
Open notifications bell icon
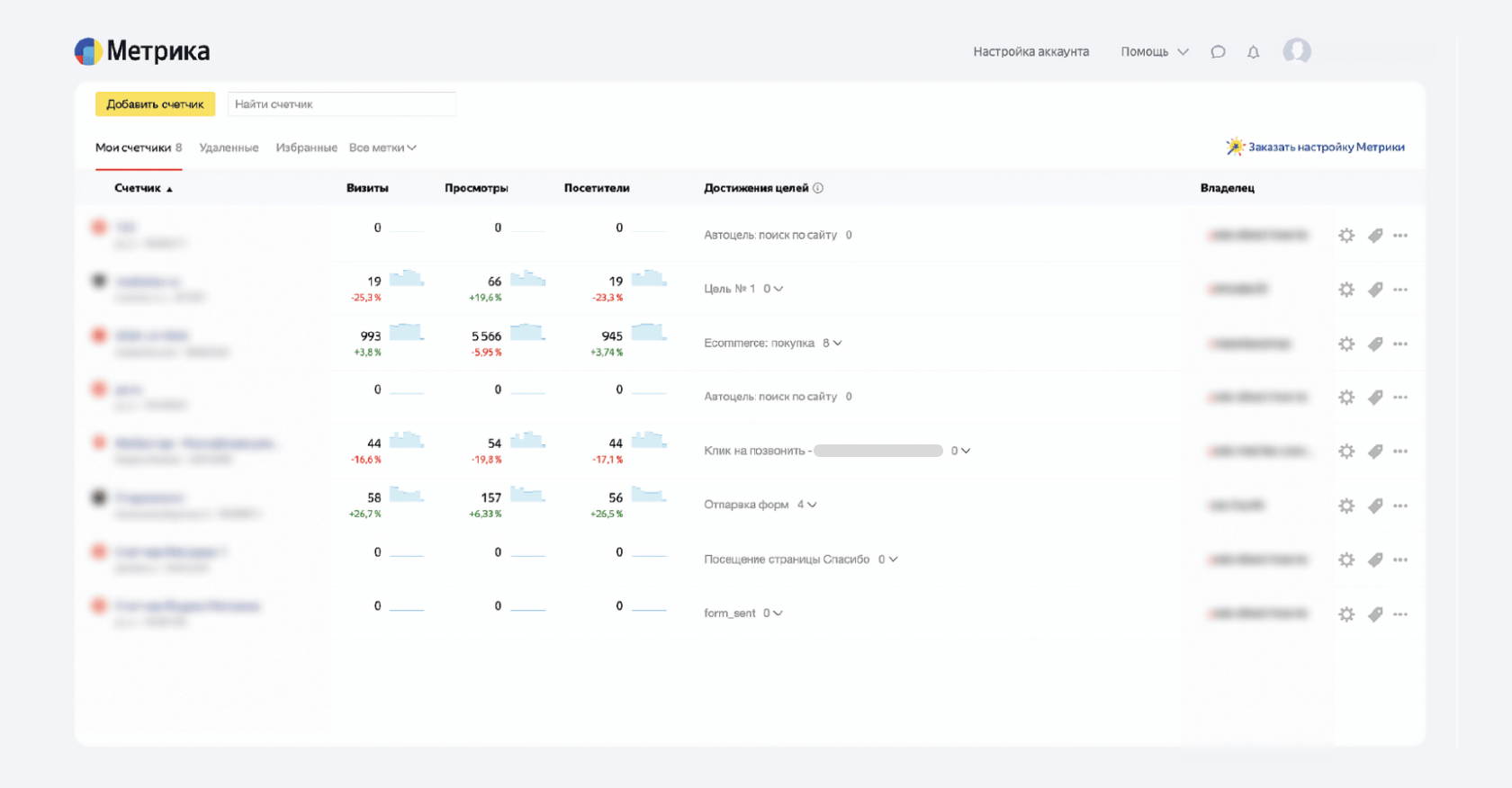pos(1253,52)
